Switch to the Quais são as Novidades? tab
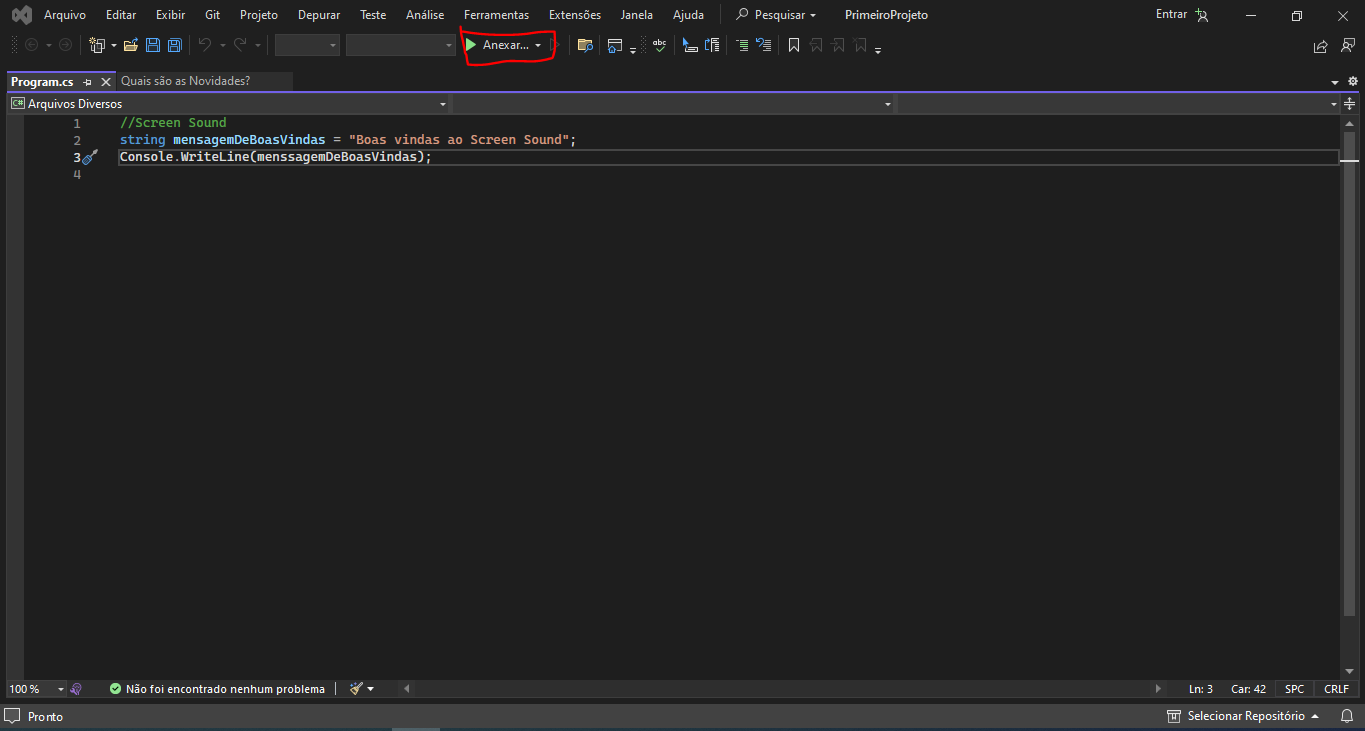 click(x=186, y=81)
